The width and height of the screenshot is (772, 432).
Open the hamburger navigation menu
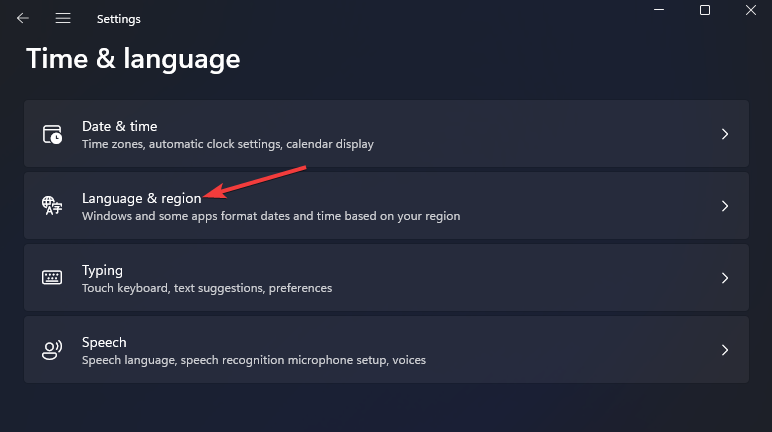(63, 18)
